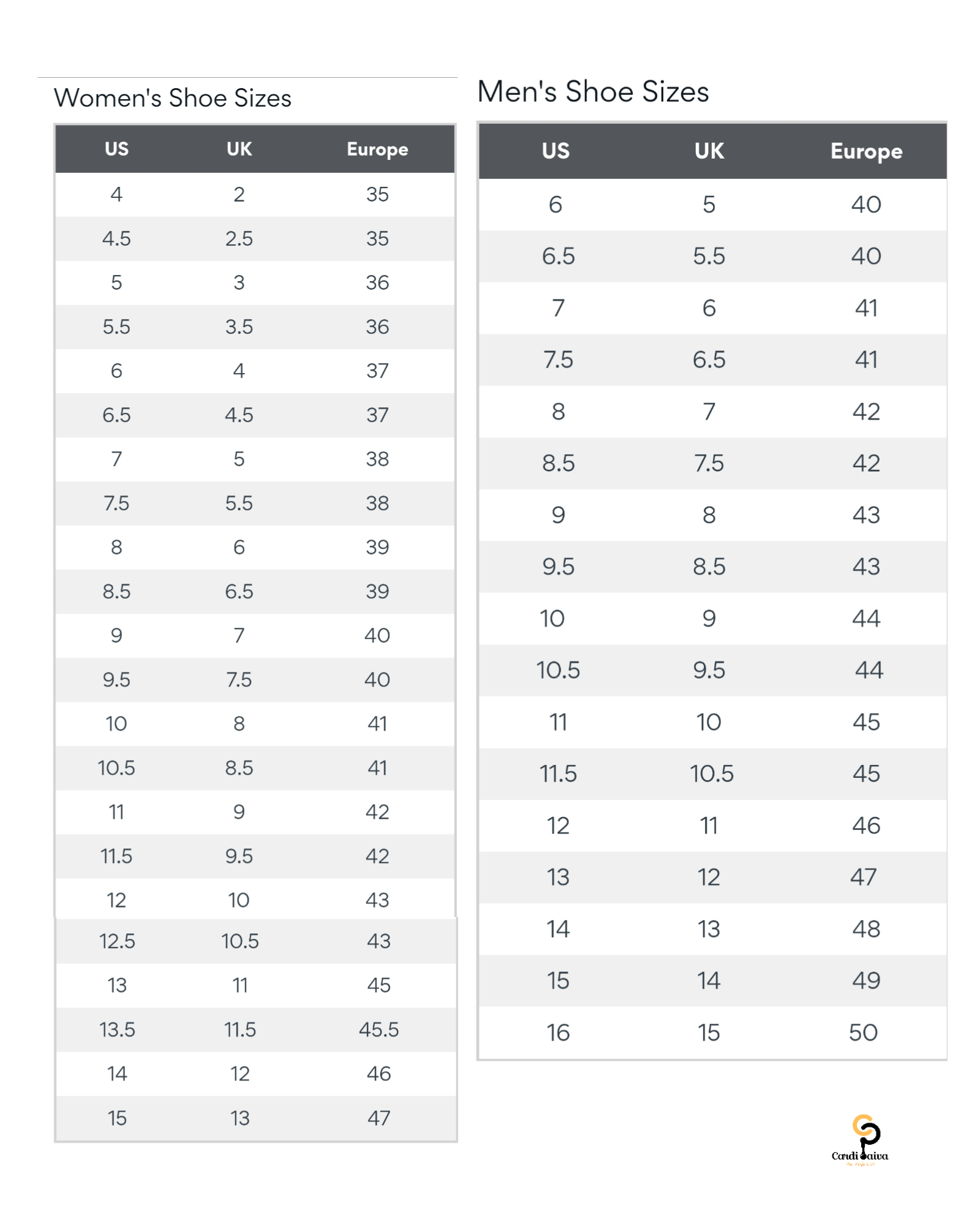980x1225 pixels.
Task: Click the Europe 48 cell in Men's table
Action: click(866, 929)
